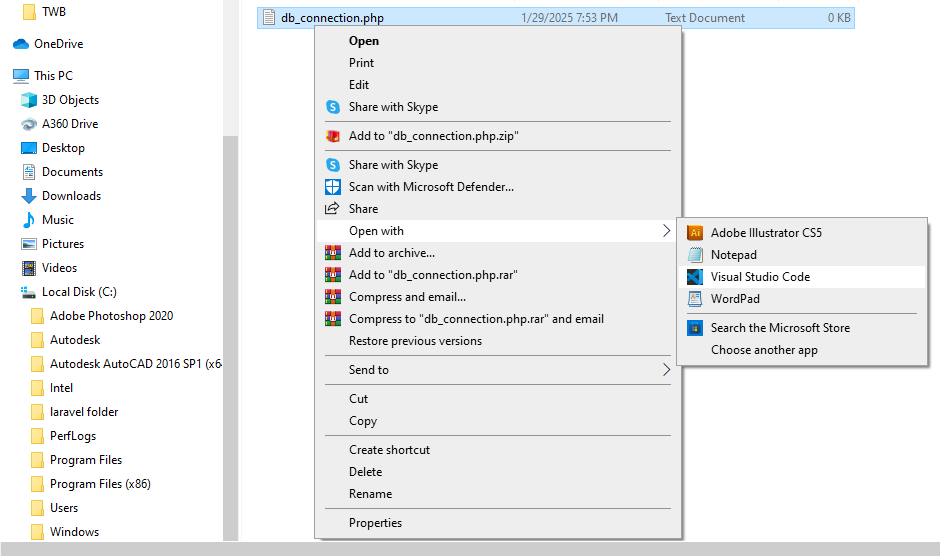Open with Visual Studio Code entry
940x556 pixels.
point(802,277)
